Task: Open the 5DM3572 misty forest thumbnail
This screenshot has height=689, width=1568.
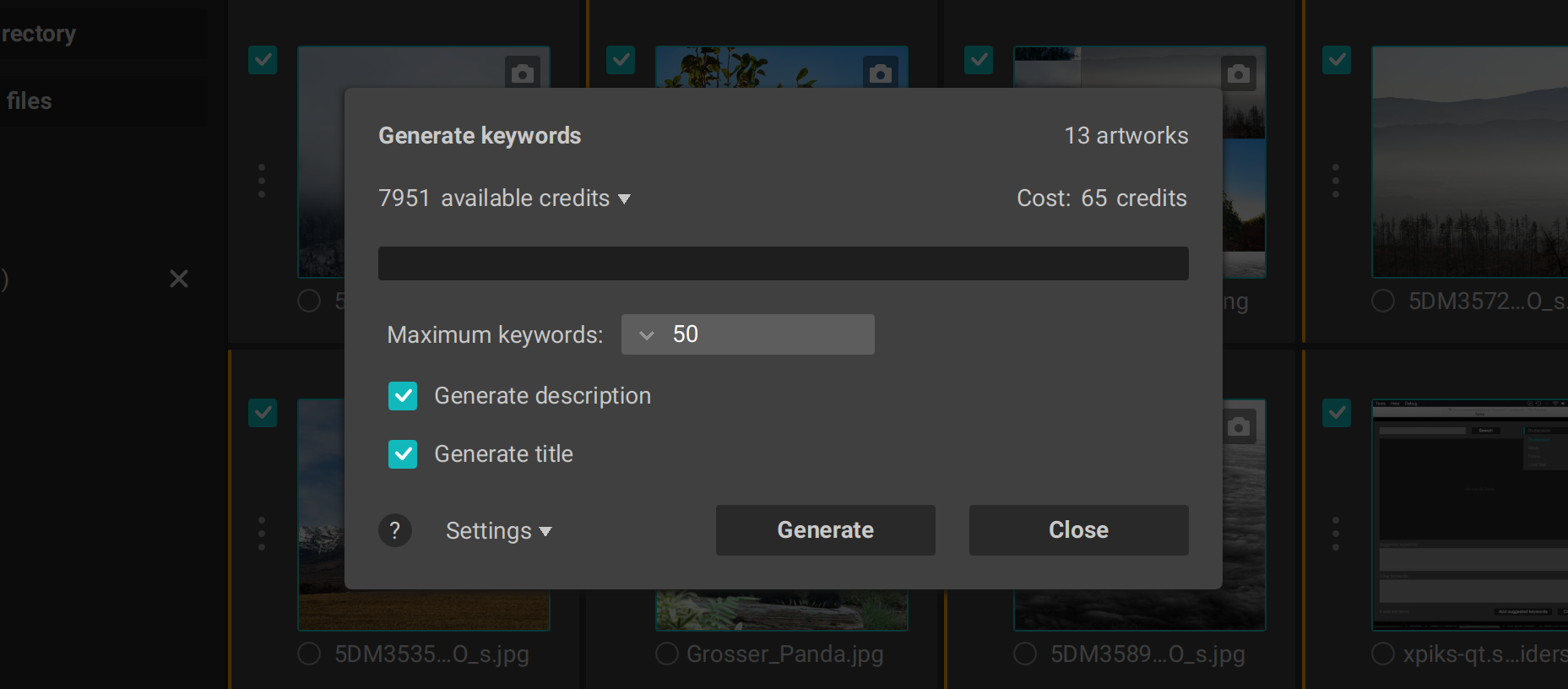Action: [1469, 162]
